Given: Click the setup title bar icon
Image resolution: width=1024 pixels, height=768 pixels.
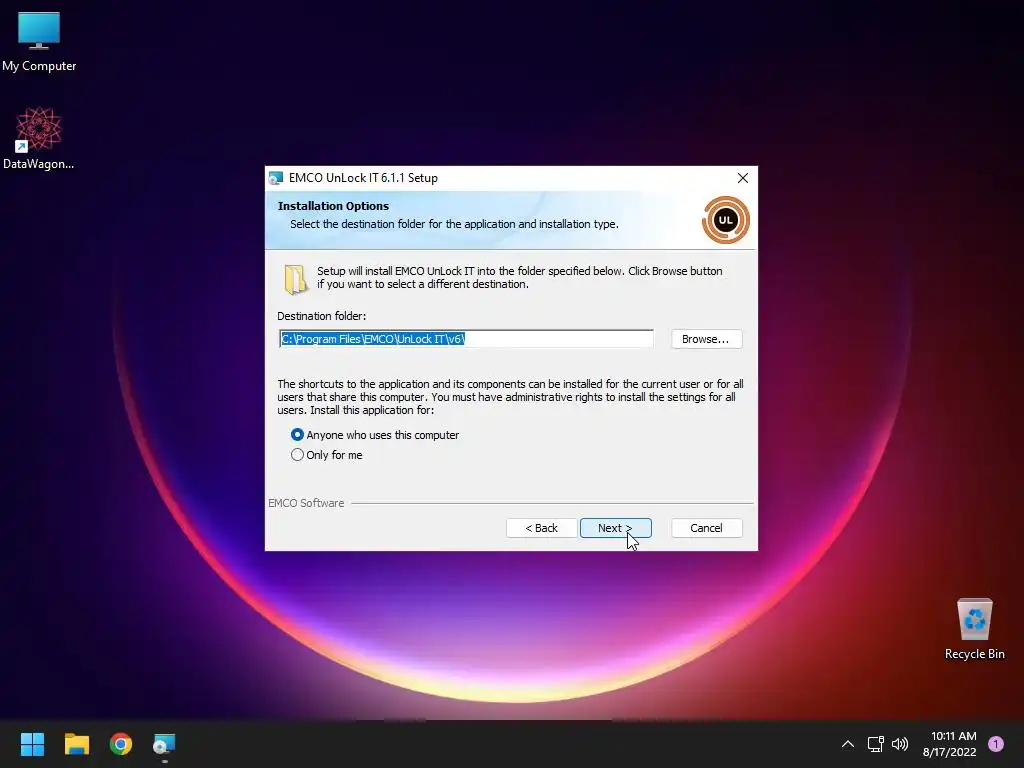Looking at the screenshot, I should (x=276, y=178).
